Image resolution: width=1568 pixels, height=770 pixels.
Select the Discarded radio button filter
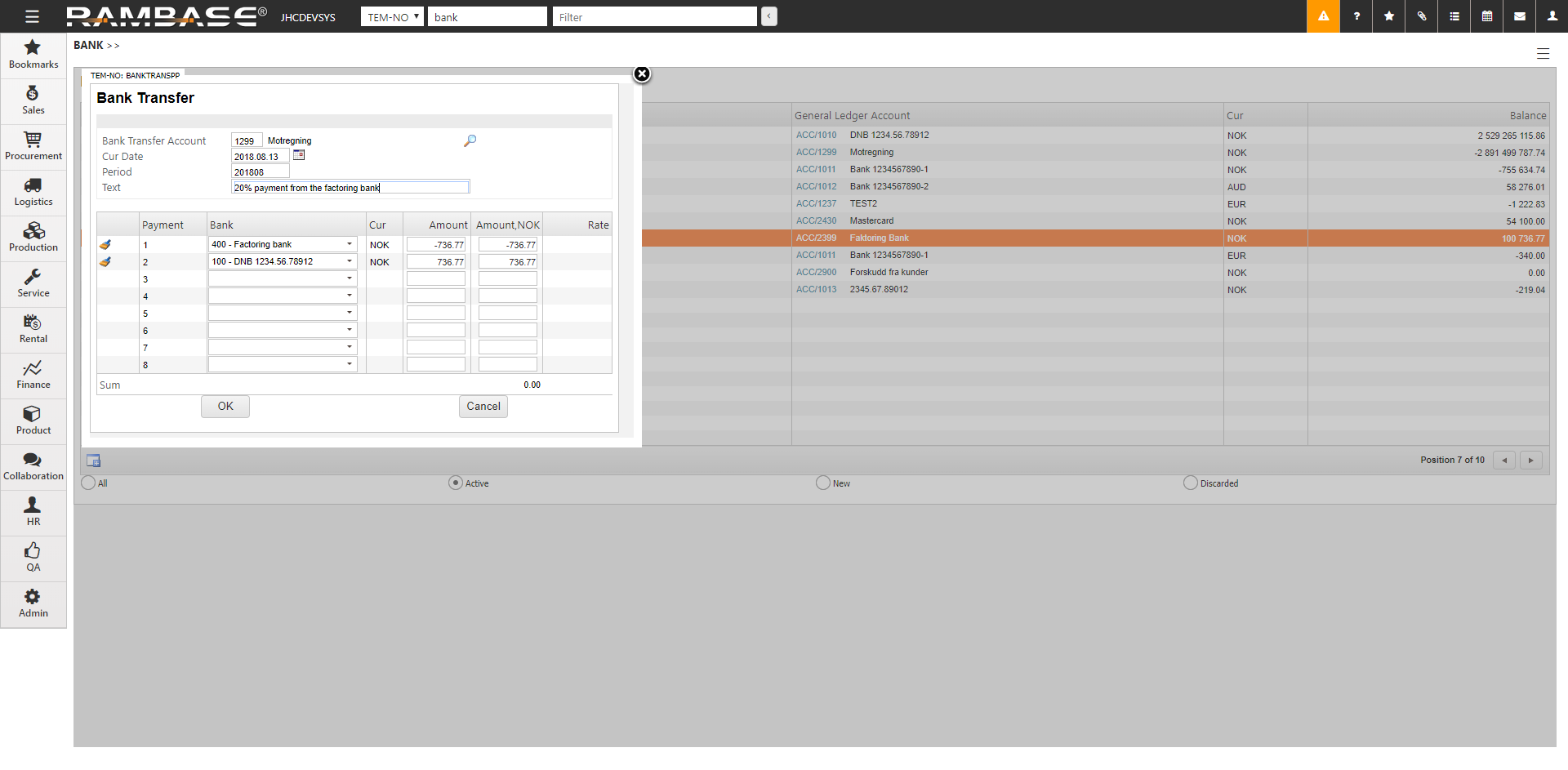1191,483
